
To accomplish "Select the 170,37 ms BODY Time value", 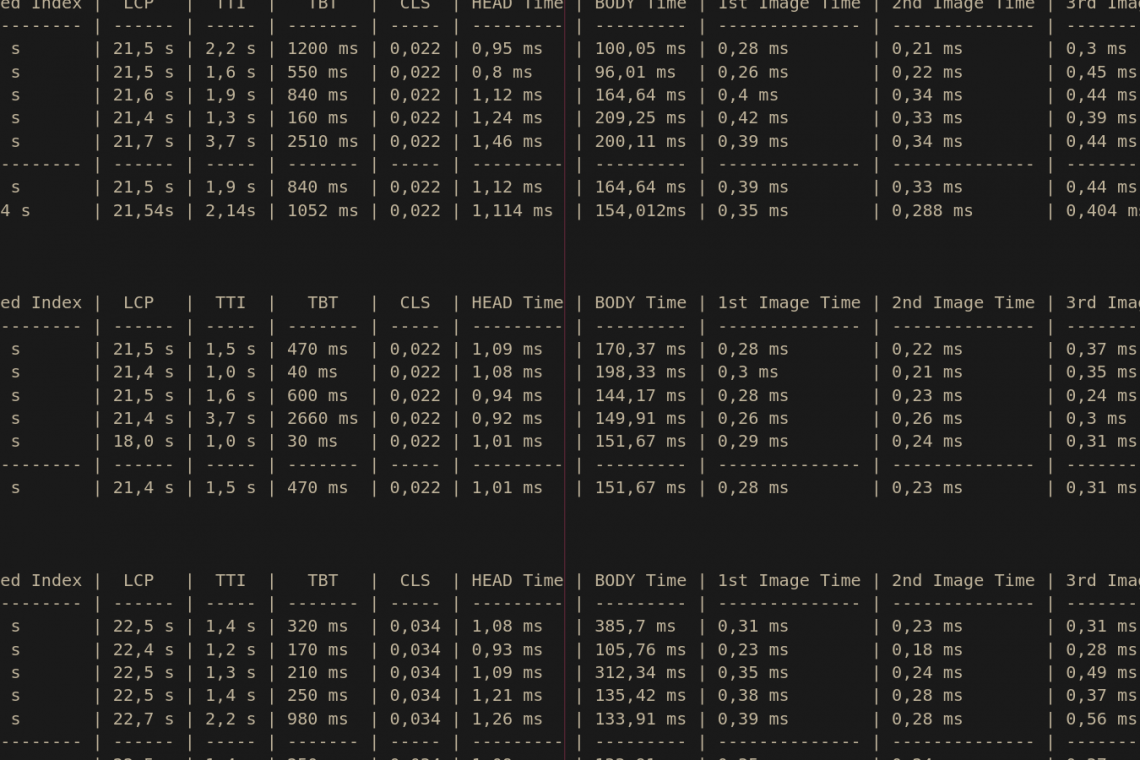I will pyautogui.click(x=640, y=350).
